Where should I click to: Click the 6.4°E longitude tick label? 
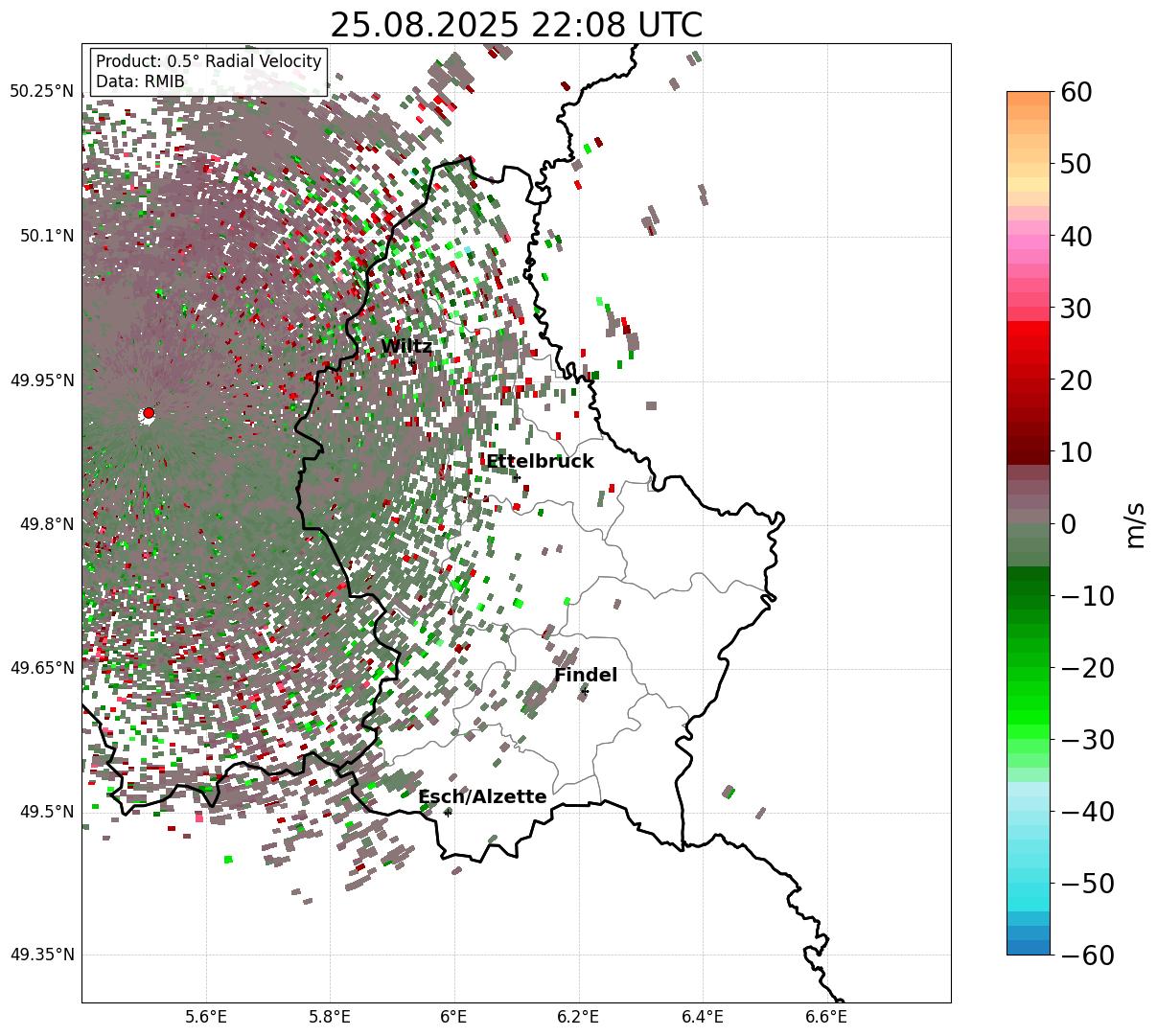[x=702, y=1018]
